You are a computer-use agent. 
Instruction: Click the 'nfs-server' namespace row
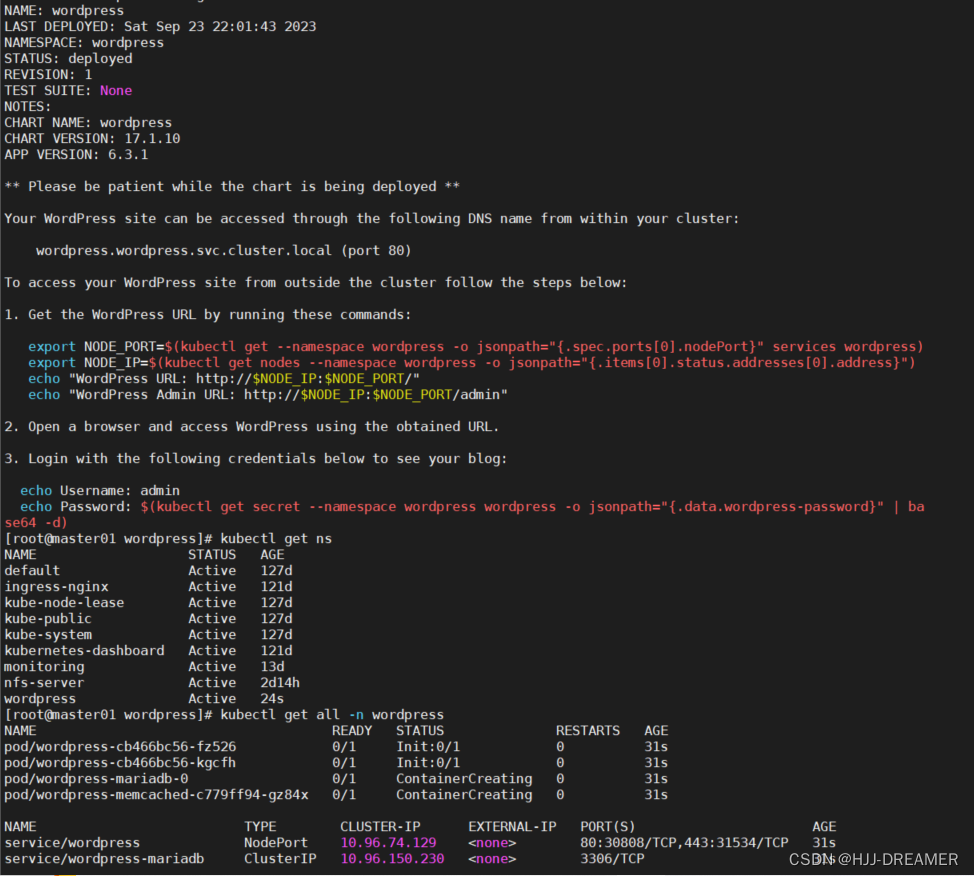point(152,683)
